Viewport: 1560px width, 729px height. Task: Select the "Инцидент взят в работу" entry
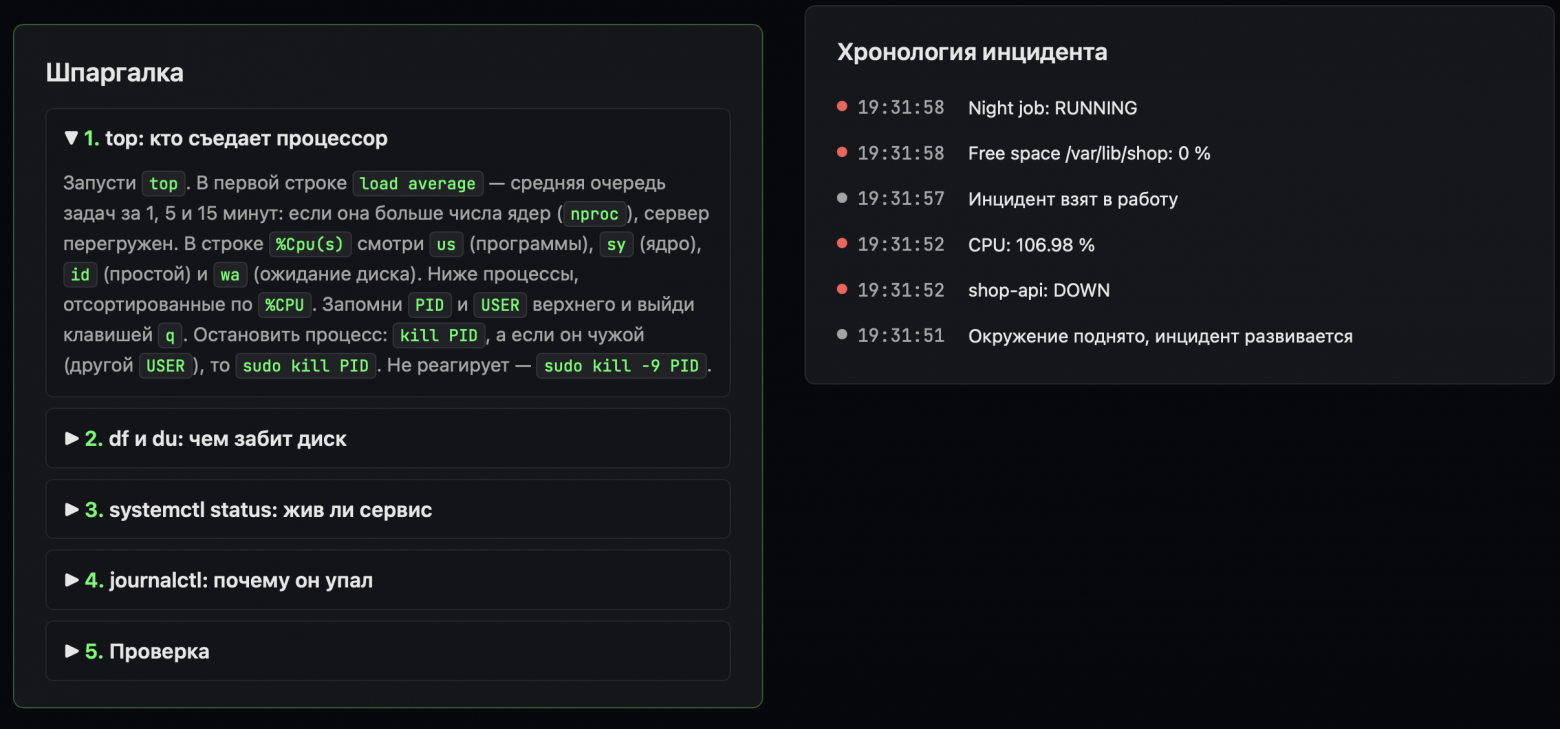(x=1073, y=199)
